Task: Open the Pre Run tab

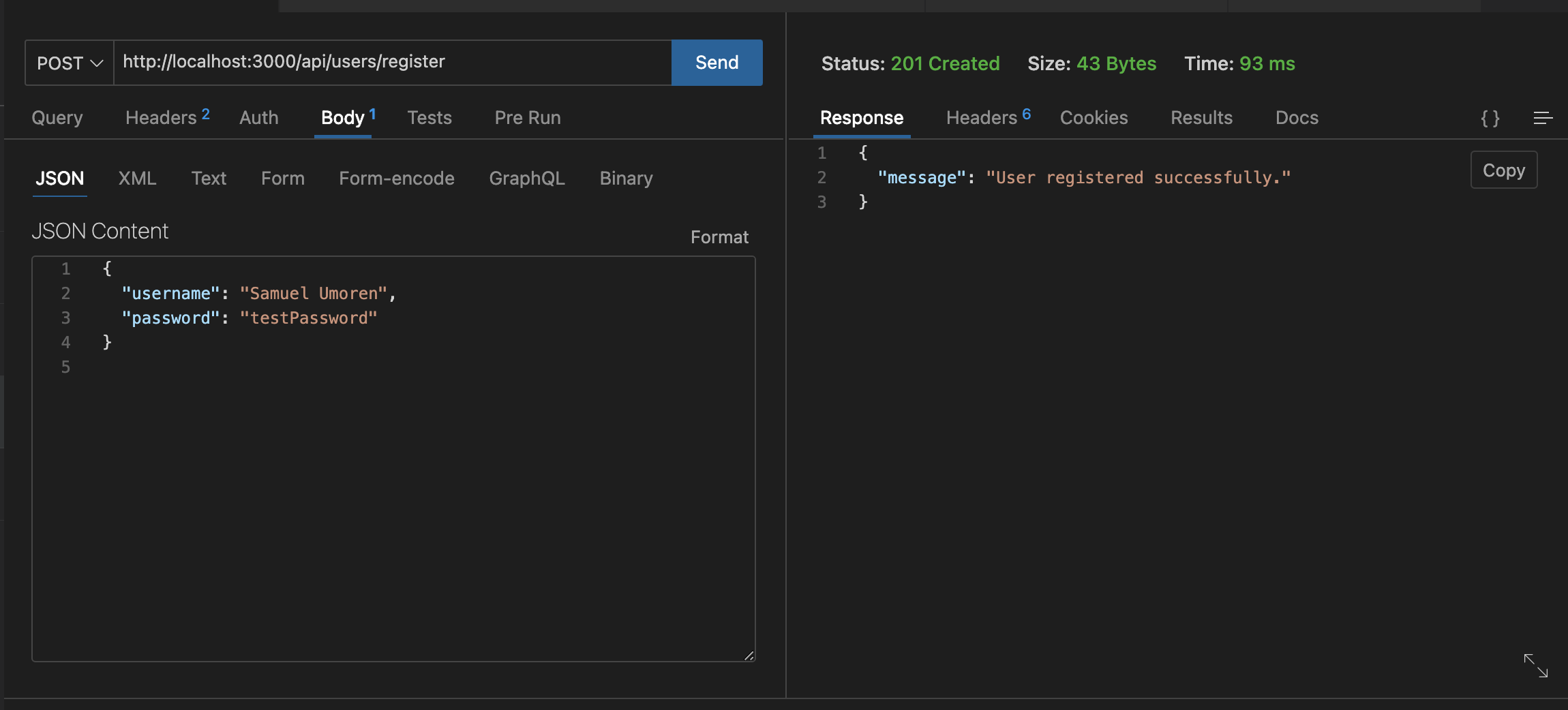Action: click(x=528, y=118)
